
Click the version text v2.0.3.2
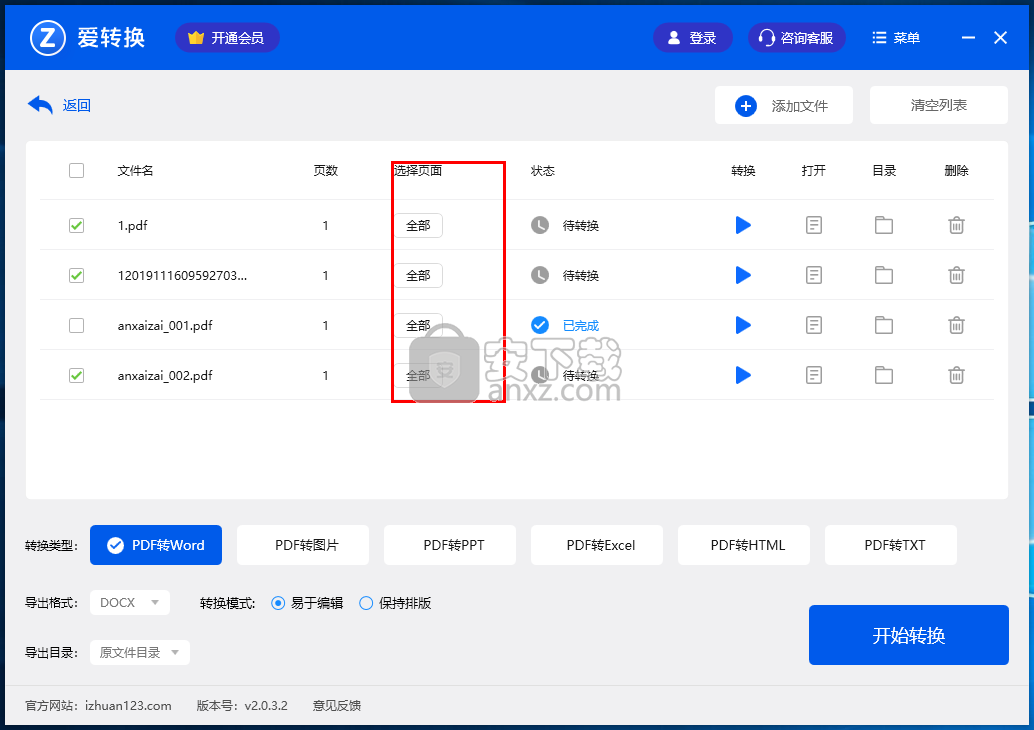point(266,706)
